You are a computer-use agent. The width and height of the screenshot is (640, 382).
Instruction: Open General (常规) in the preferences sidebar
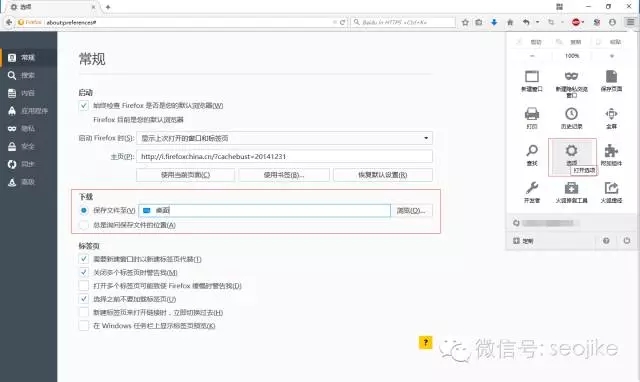tap(29, 58)
